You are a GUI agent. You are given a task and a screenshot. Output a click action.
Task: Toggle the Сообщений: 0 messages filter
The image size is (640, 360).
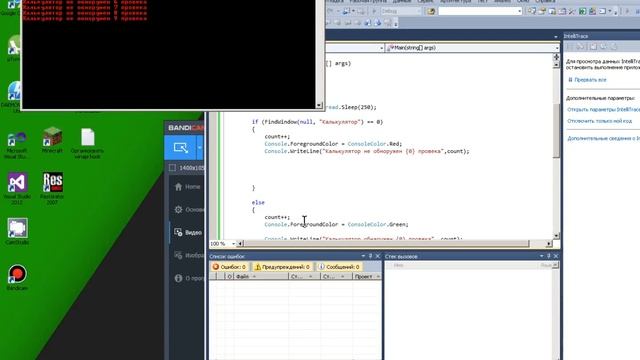click(x=339, y=267)
